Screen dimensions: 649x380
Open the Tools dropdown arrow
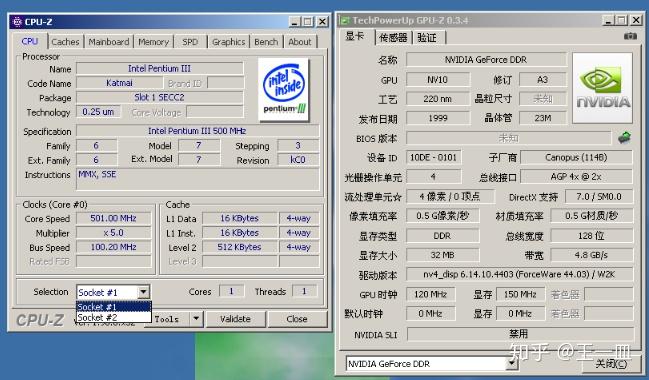(x=196, y=319)
